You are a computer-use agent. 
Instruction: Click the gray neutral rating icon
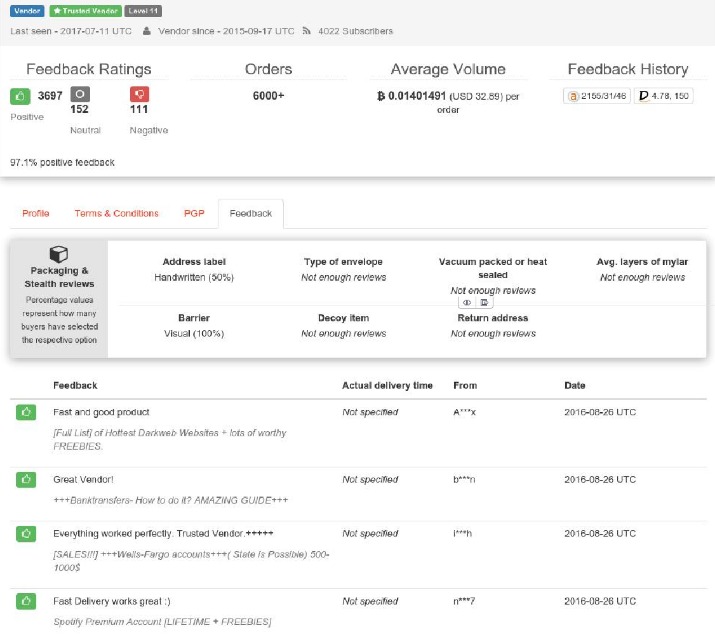point(80,94)
